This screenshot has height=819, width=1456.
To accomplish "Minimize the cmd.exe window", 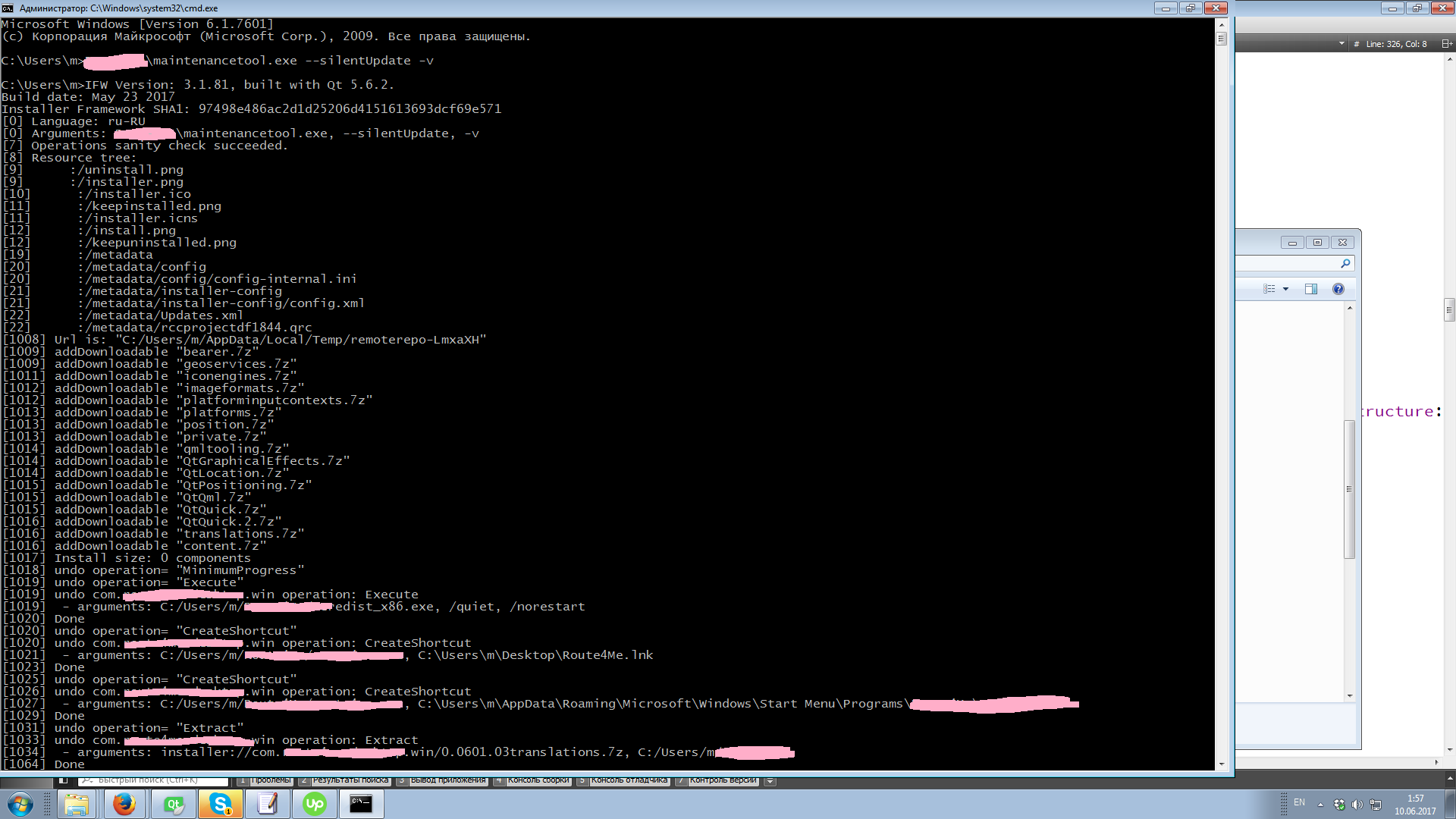I will coord(1166,8).
